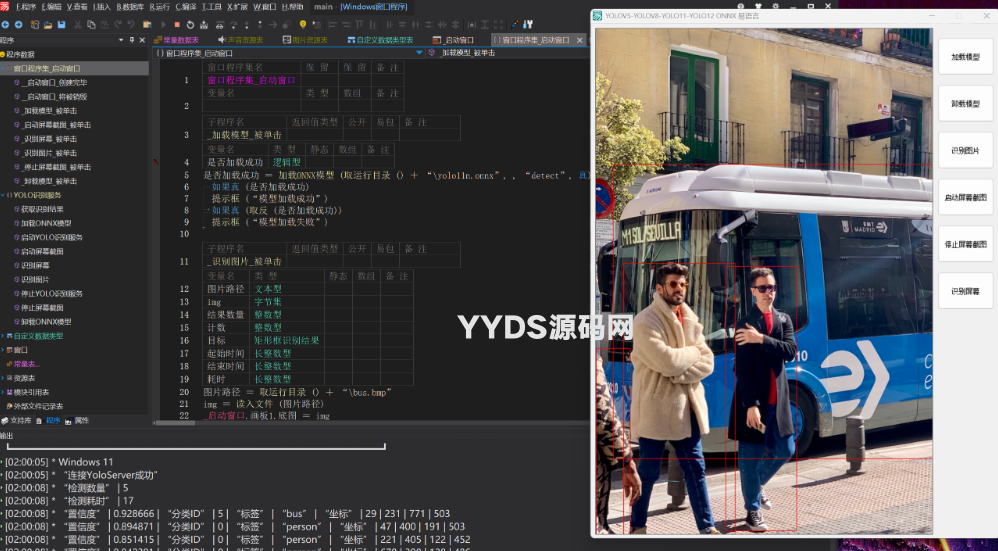The image size is (998, 551).
Task: Click the blue back navigation arrow icon
Action: tap(6, 23)
